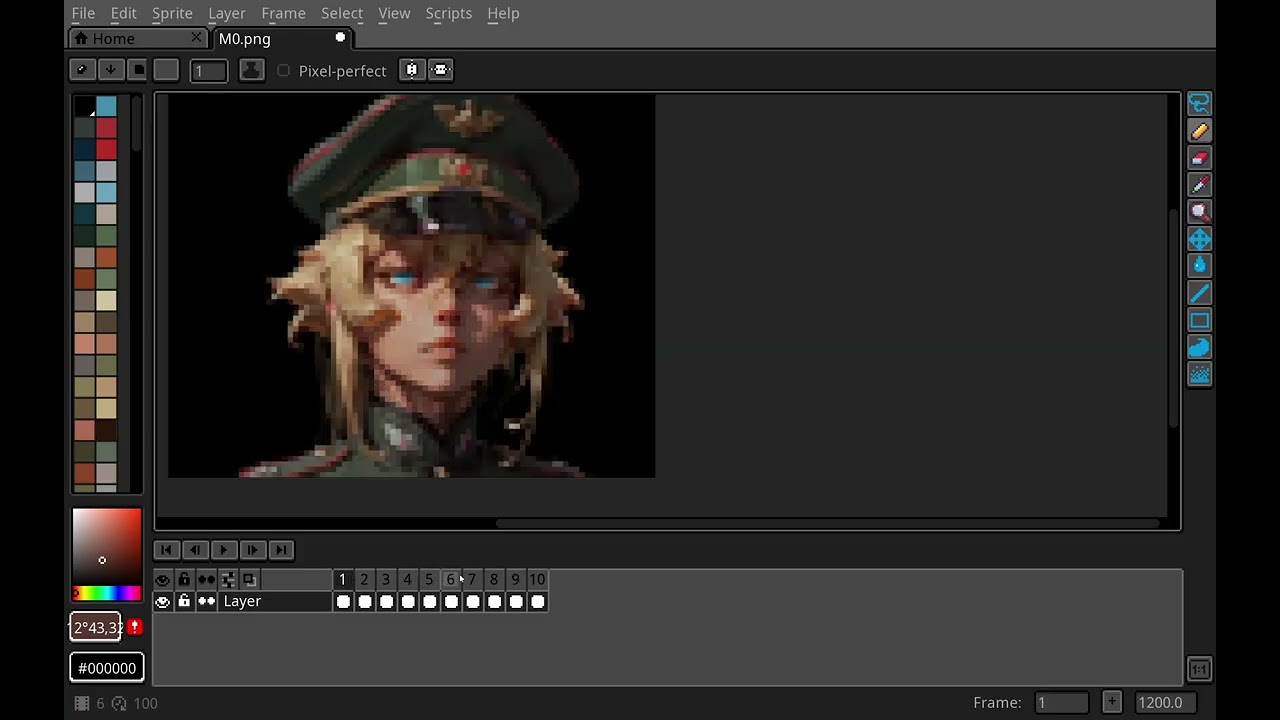The image size is (1280, 720).
Task: Open the File menu
Action: [x=83, y=13]
